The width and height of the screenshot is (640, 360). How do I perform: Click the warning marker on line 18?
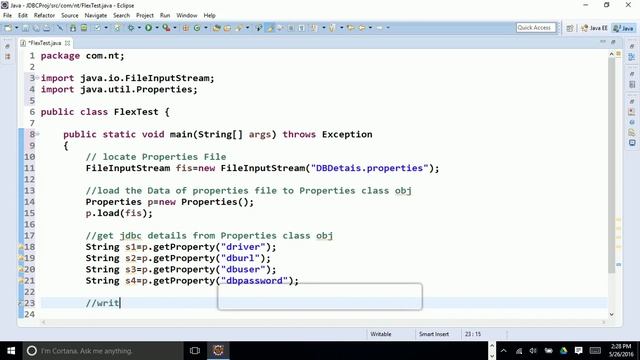tap(21, 247)
